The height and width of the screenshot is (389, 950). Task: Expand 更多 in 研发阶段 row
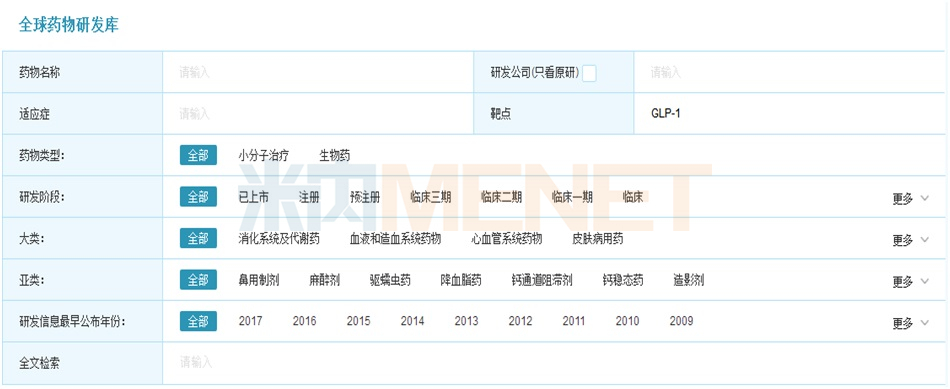(910, 199)
